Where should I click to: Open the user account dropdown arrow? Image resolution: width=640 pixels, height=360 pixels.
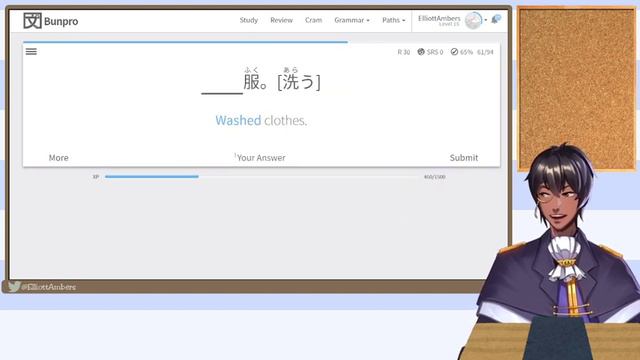(x=486, y=20)
